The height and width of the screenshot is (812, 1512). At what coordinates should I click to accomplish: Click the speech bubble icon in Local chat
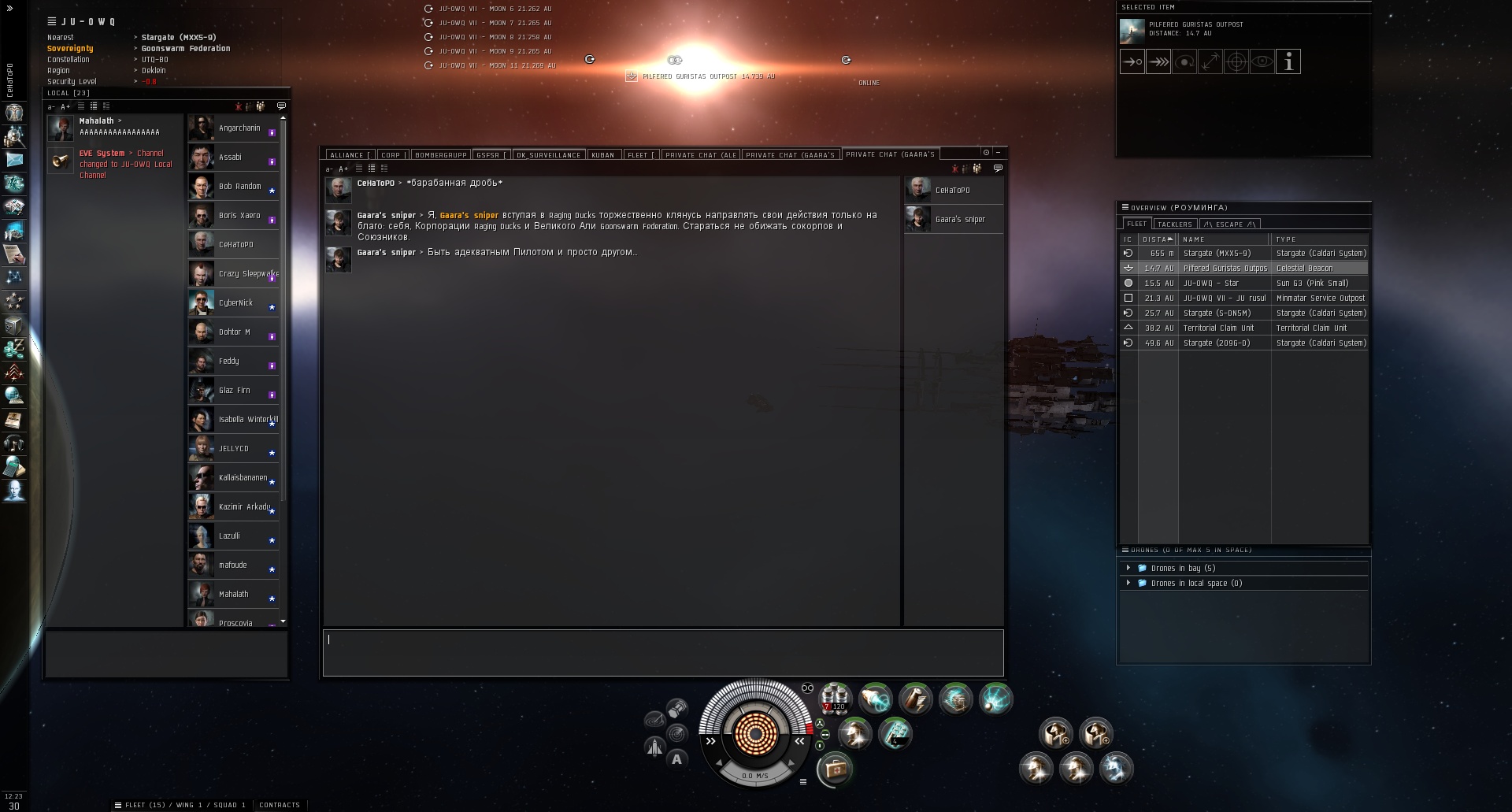(x=281, y=106)
